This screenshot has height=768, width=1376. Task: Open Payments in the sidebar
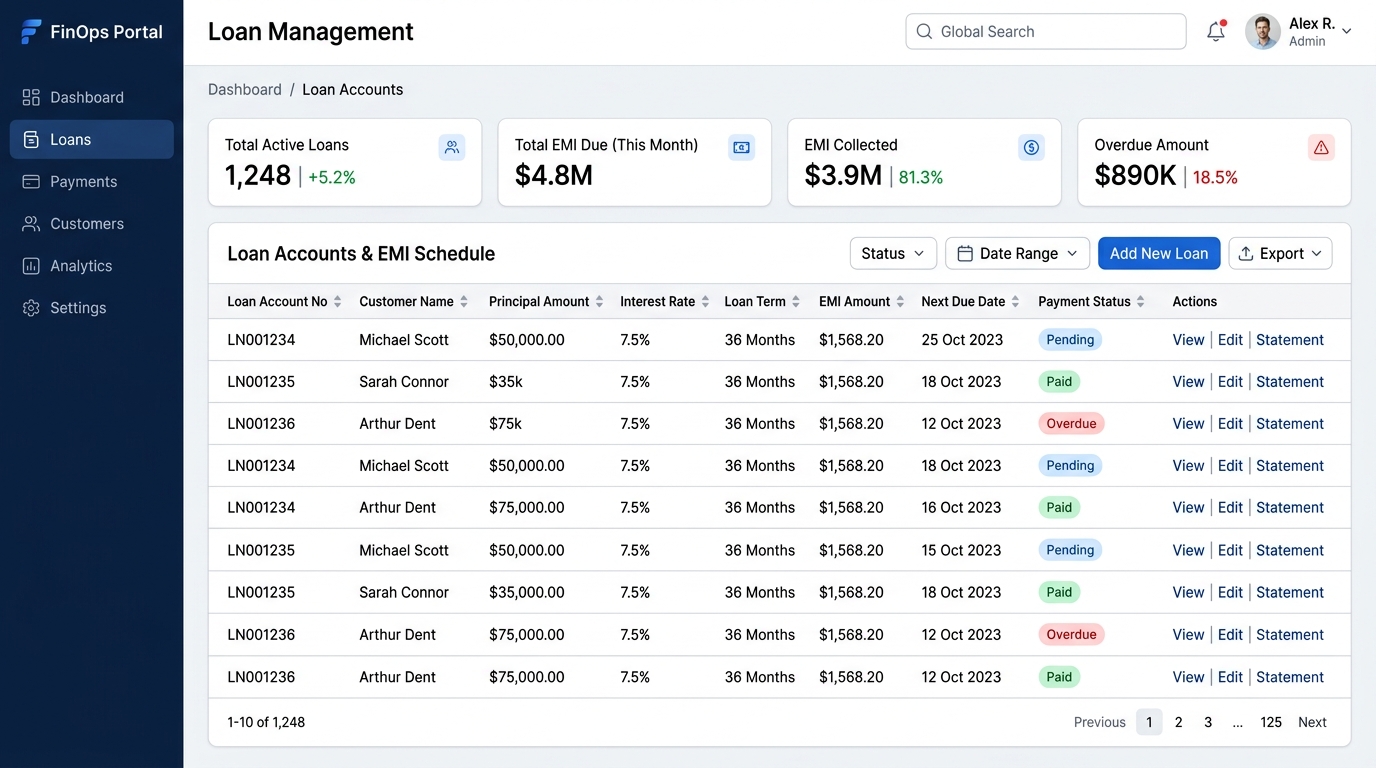point(91,181)
